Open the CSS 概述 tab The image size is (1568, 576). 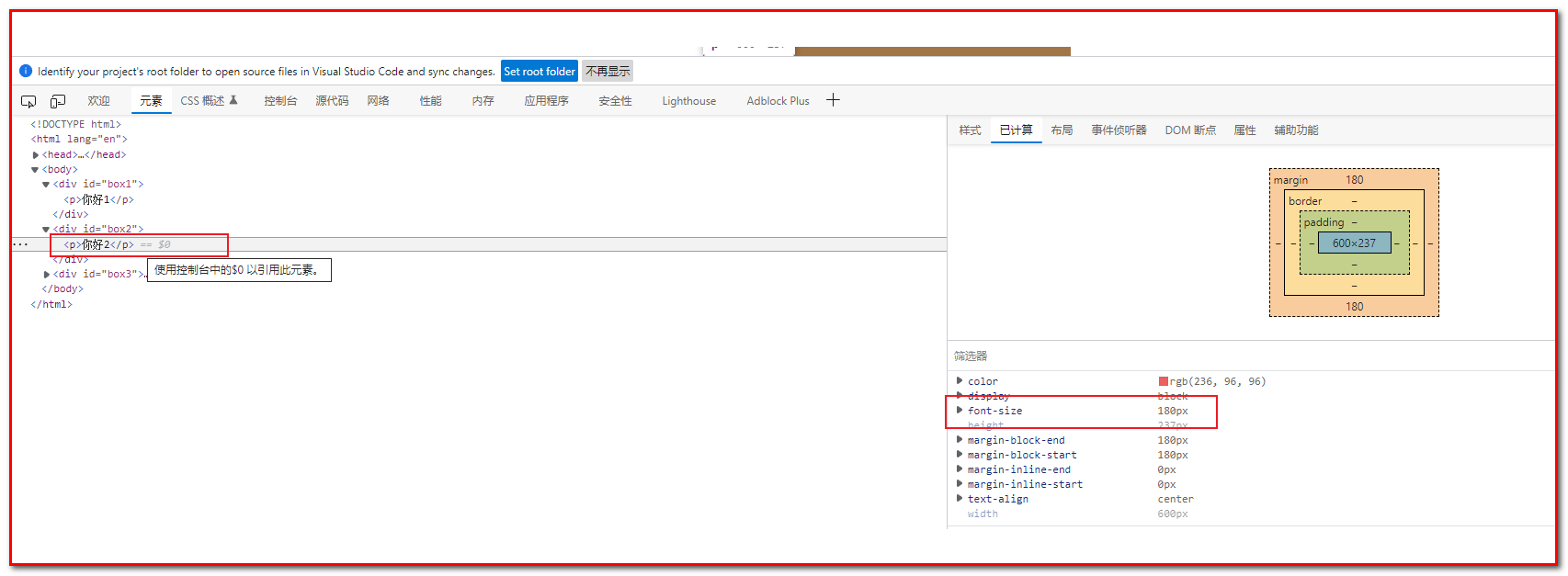(x=202, y=101)
